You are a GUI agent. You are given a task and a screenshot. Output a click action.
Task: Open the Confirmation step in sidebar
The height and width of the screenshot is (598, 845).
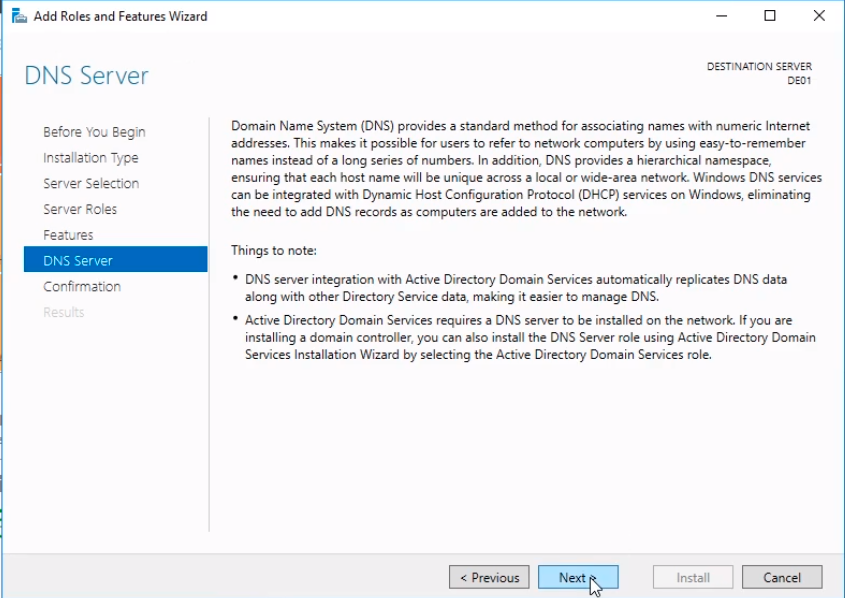pos(82,286)
